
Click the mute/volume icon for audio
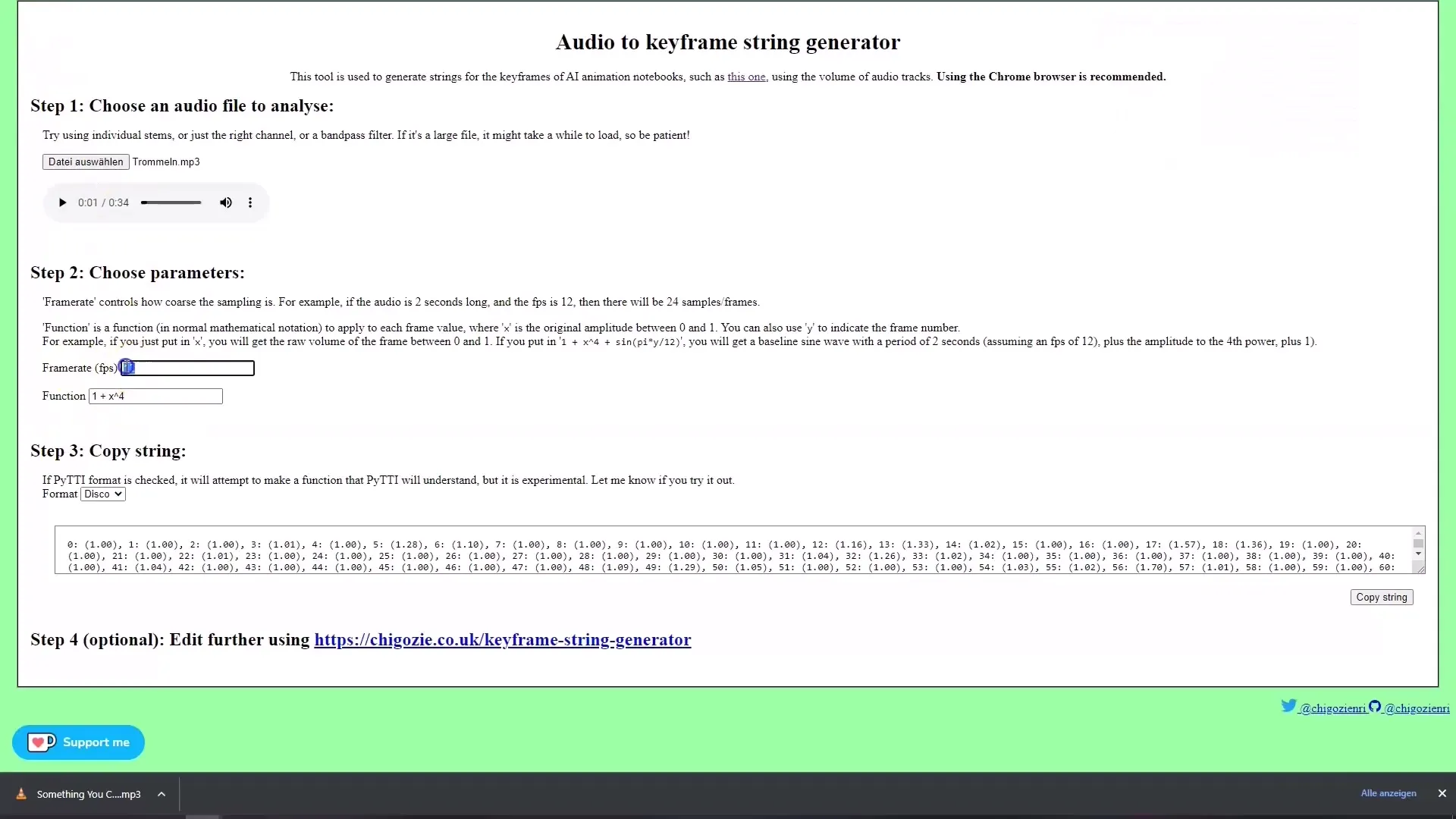tap(225, 202)
